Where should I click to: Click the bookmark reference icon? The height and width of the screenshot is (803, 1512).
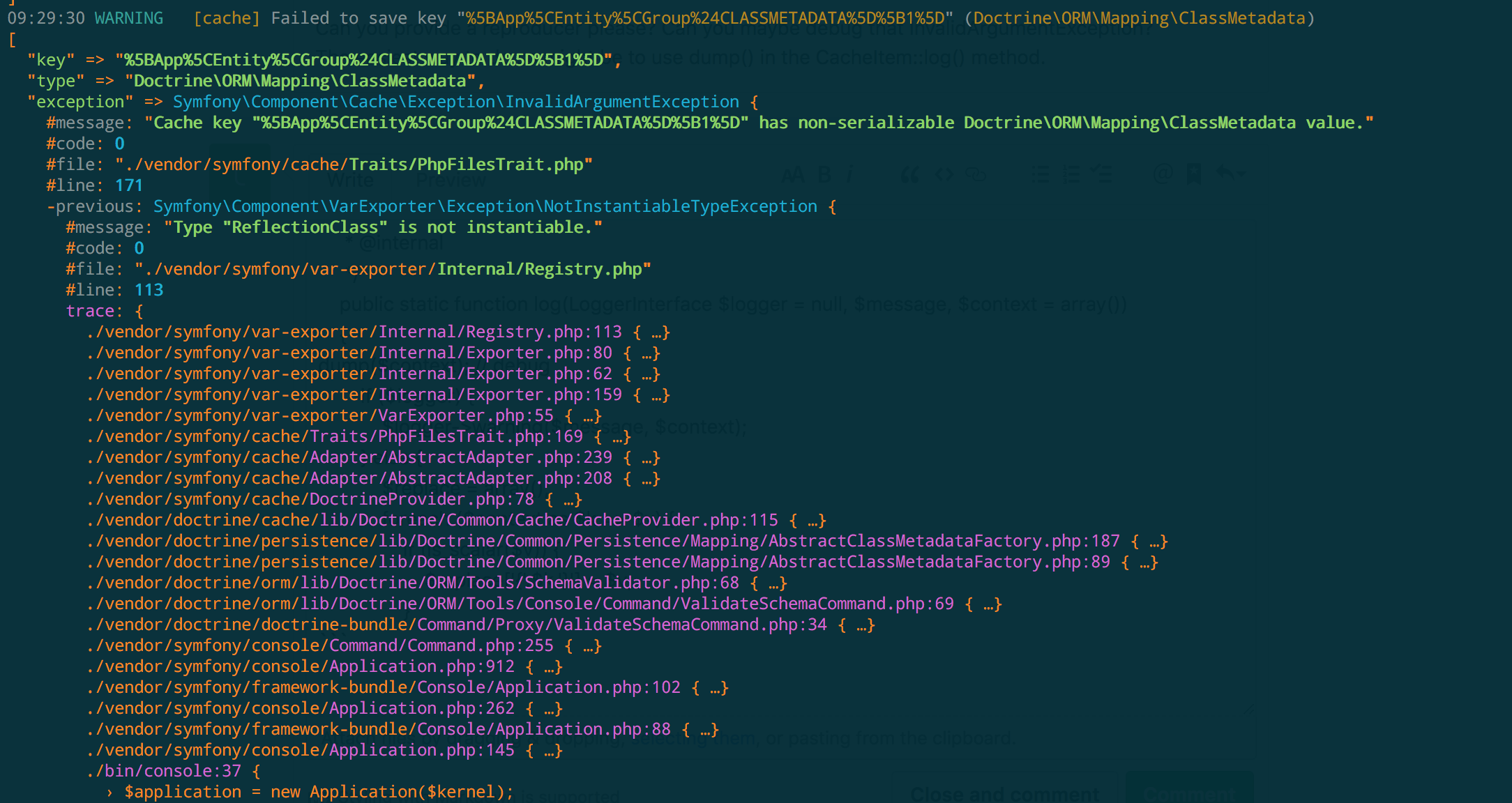coord(1193,174)
